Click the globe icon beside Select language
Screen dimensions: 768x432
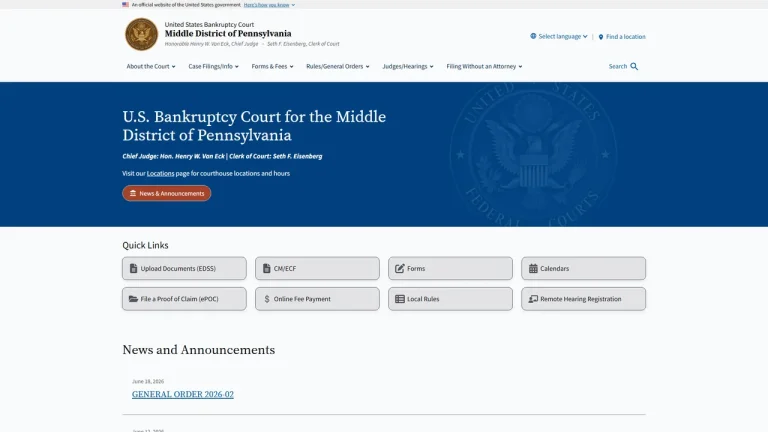533,36
